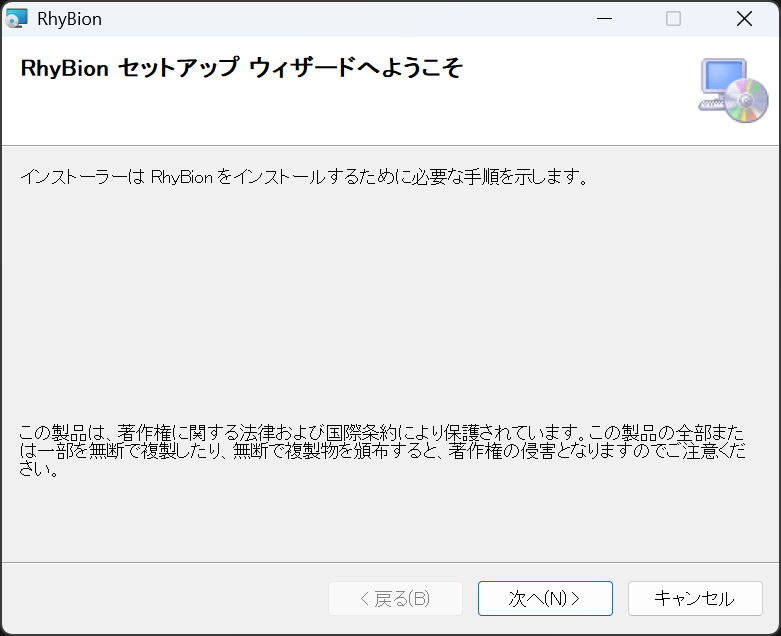Image resolution: width=781 pixels, height=636 pixels.
Task: Click the disabled maximize window button
Action: pos(673,19)
